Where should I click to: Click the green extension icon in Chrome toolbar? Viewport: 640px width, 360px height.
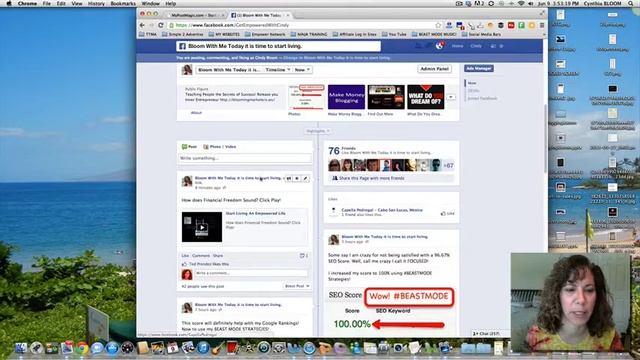[521, 25]
